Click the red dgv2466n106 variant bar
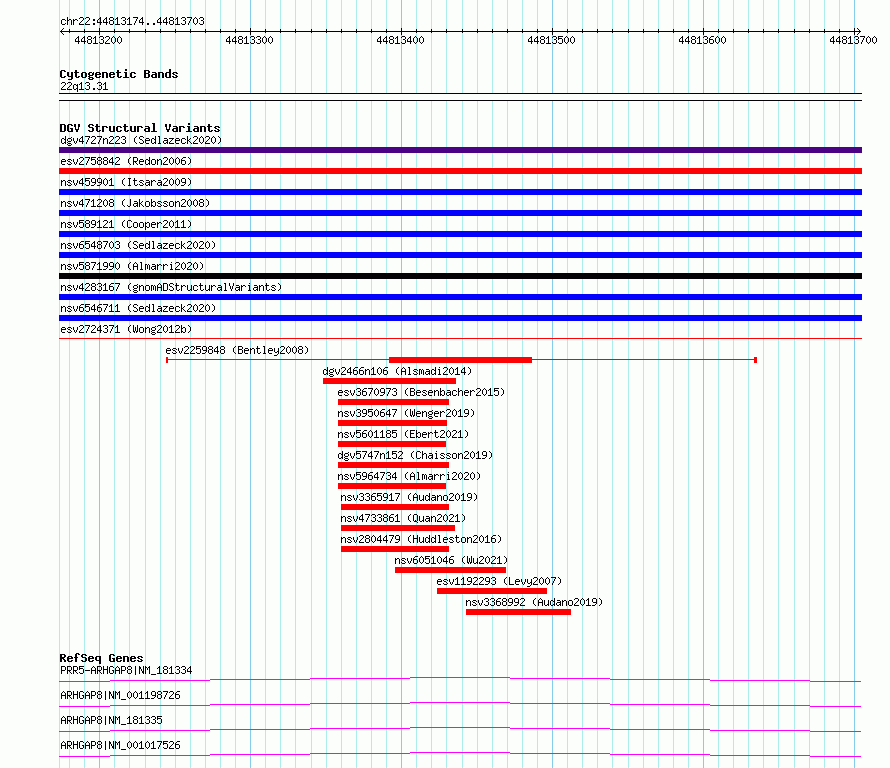 tap(389, 381)
